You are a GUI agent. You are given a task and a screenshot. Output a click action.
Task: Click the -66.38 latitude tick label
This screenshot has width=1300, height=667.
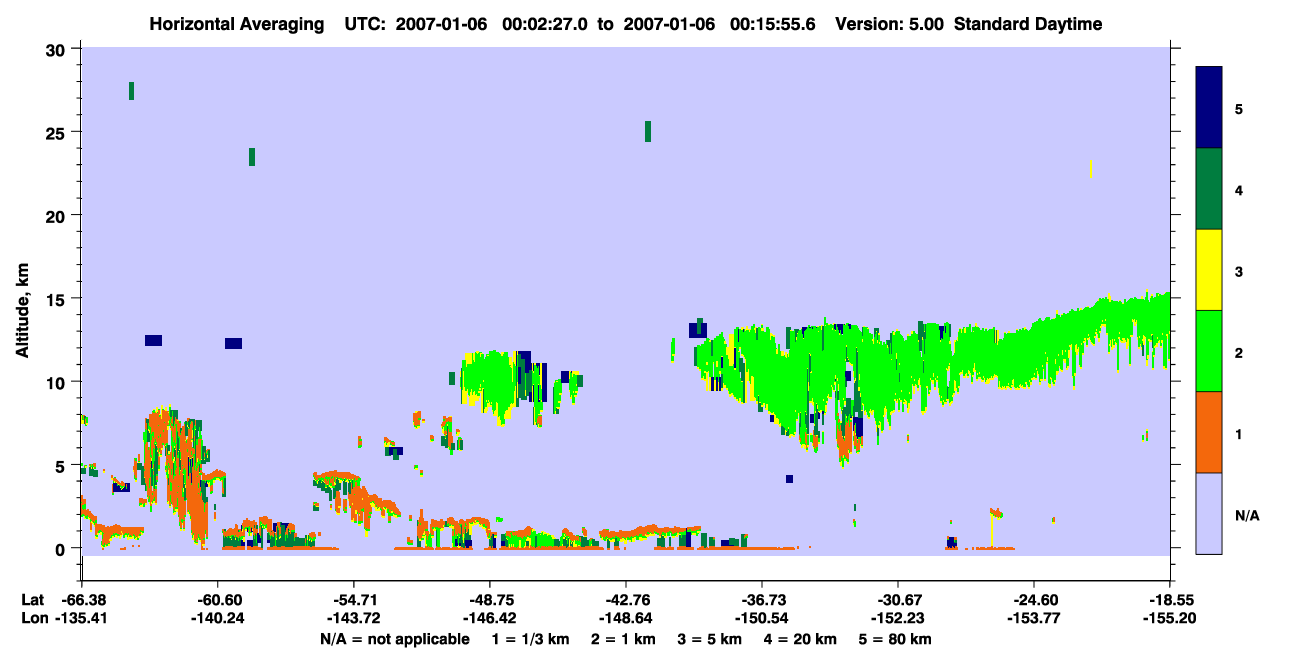[82, 599]
